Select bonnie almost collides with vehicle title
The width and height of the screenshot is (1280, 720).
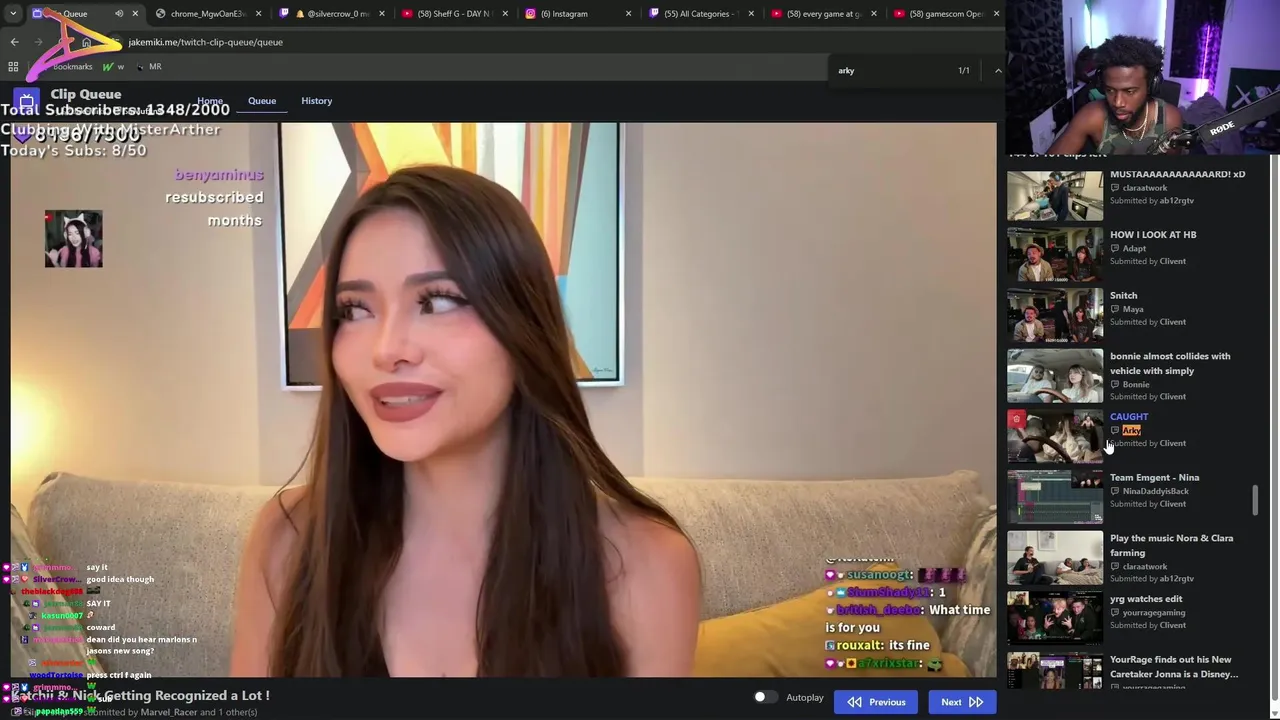point(1170,363)
